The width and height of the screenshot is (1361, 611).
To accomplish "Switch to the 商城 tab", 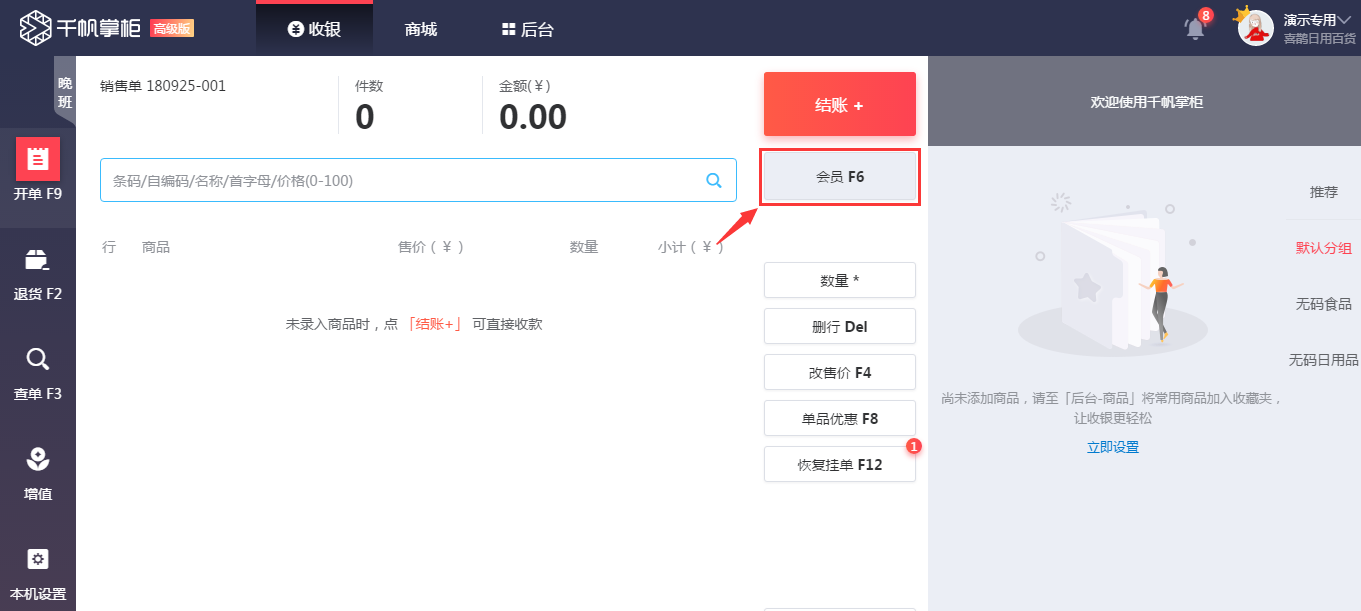I will tap(419, 28).
